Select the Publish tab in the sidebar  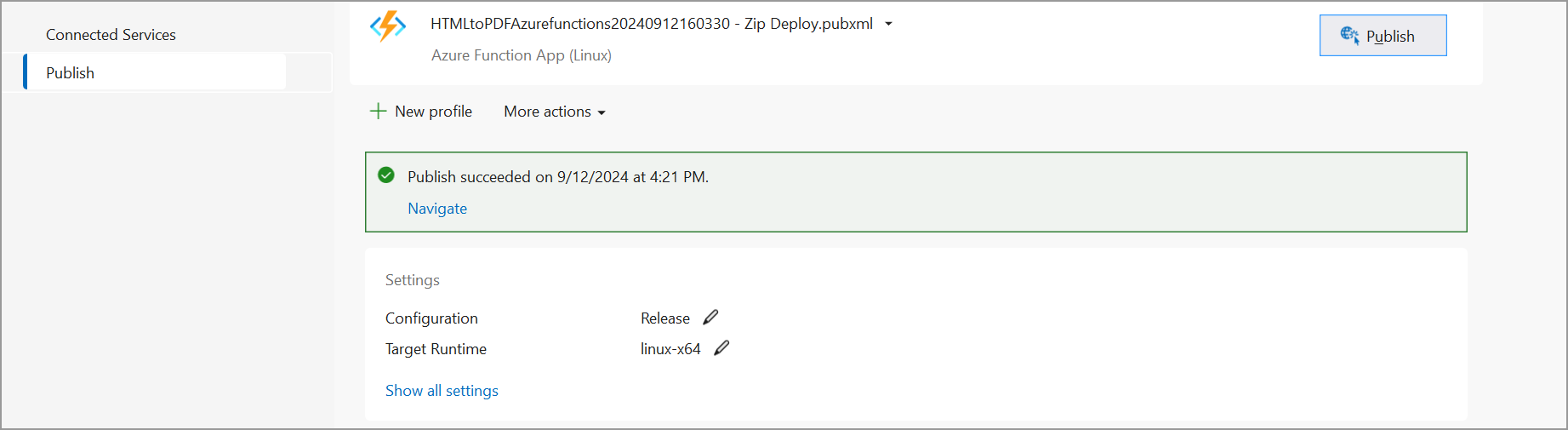70,73
